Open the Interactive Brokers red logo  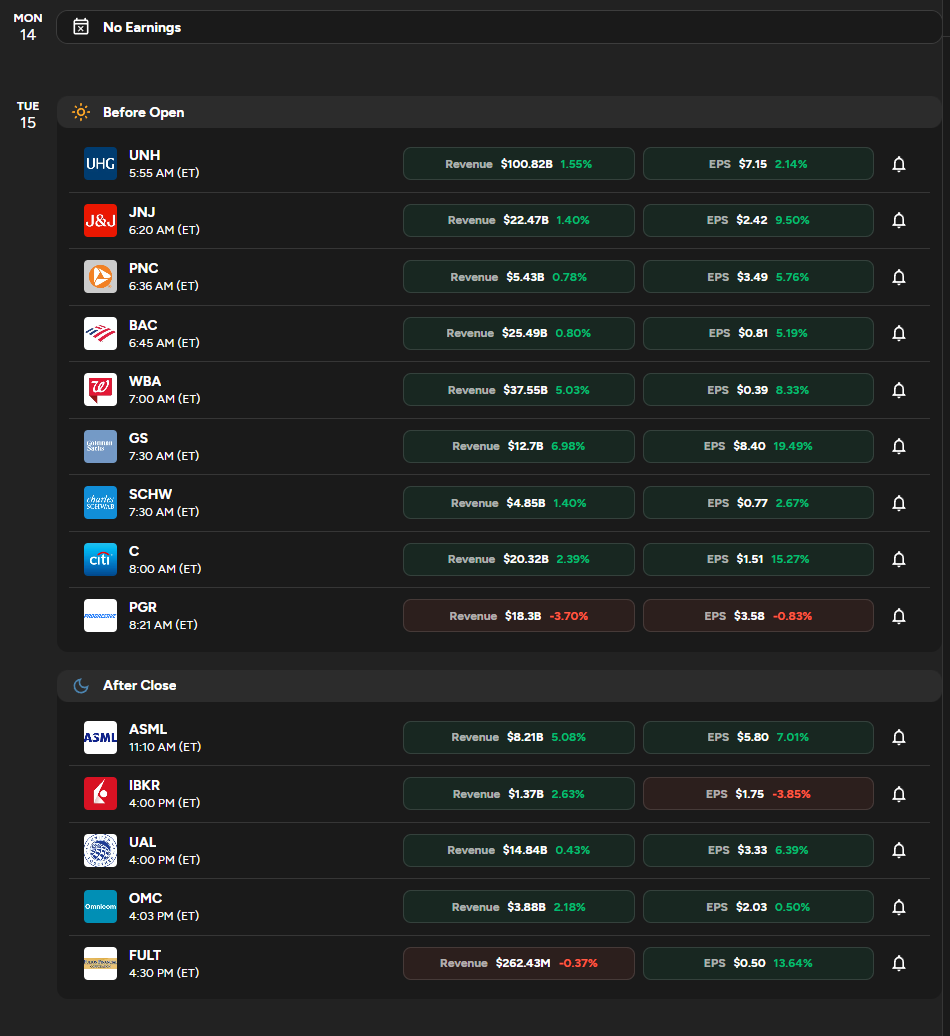100,794
